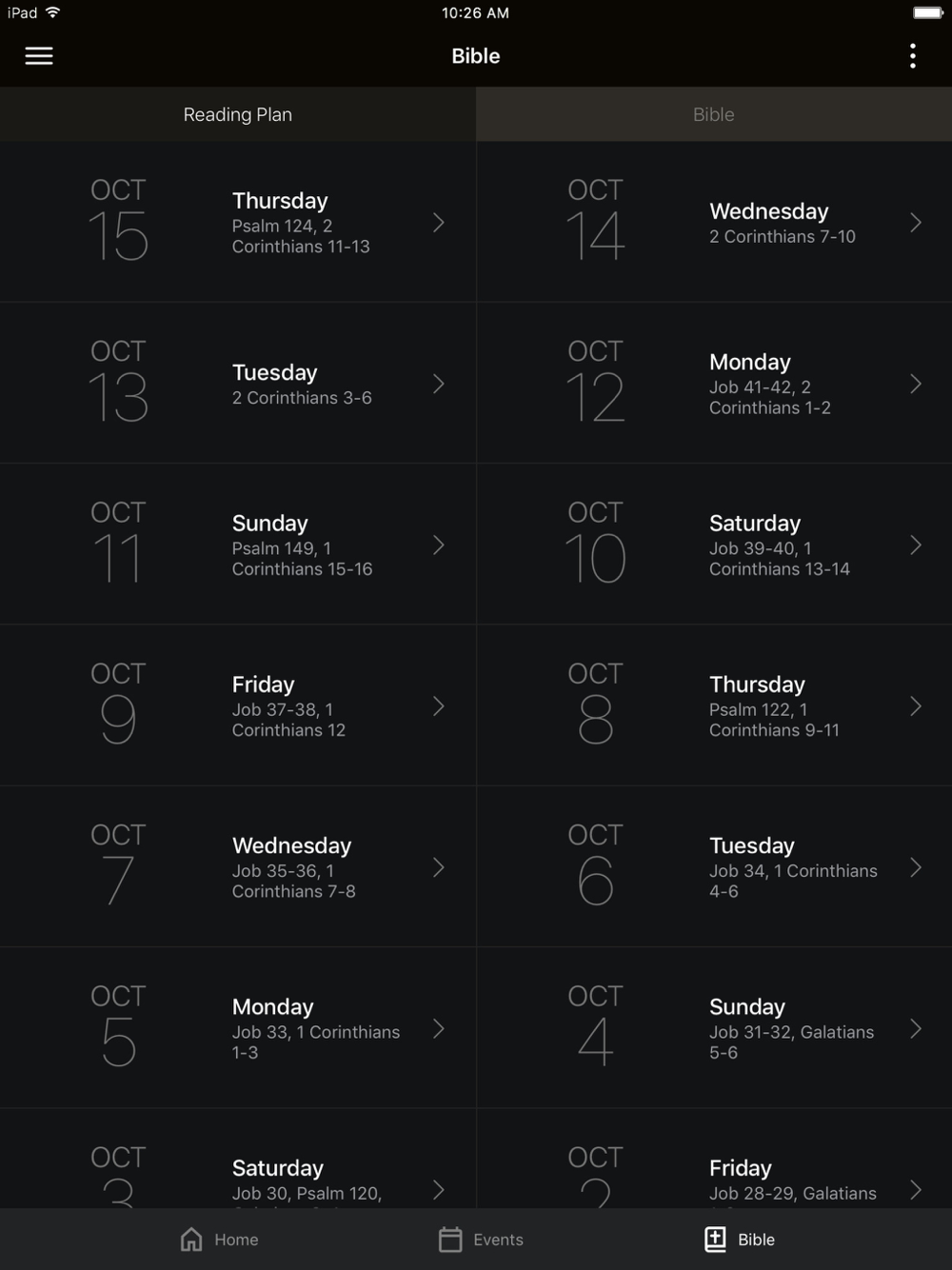Tap the Wi-Fi status icon
The image size is (952, 1270).
(x=53, y=12)
